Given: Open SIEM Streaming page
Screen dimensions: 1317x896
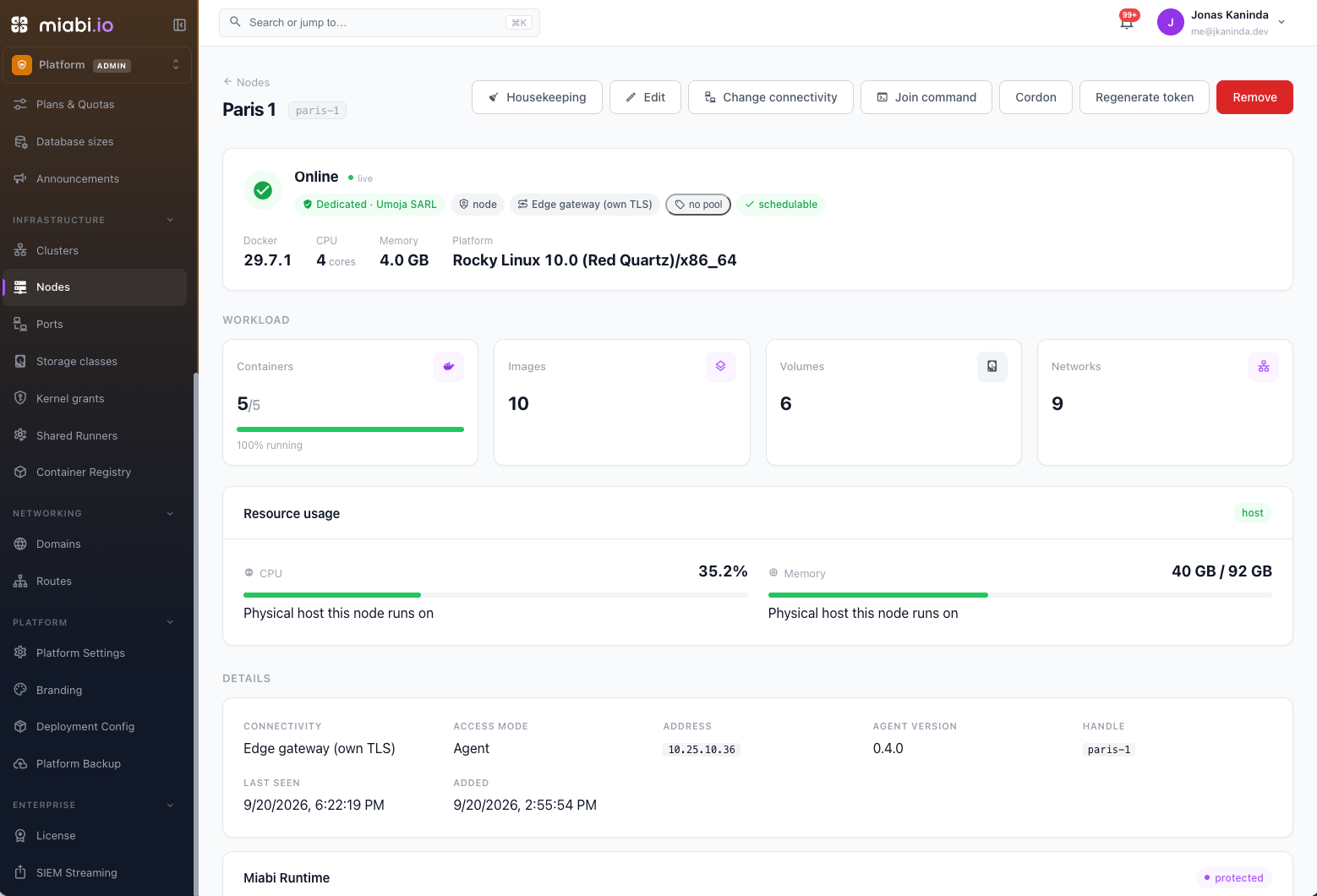Looking at the screenshot, I should 95,872.
